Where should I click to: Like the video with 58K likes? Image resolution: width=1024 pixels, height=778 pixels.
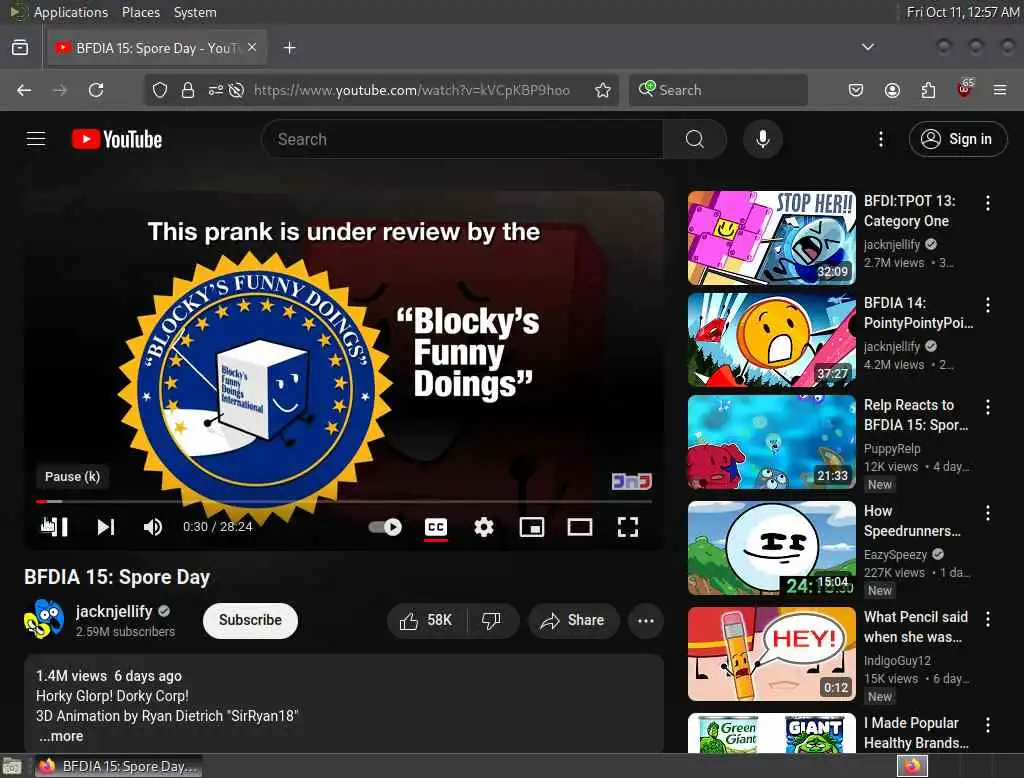[426, 620]
